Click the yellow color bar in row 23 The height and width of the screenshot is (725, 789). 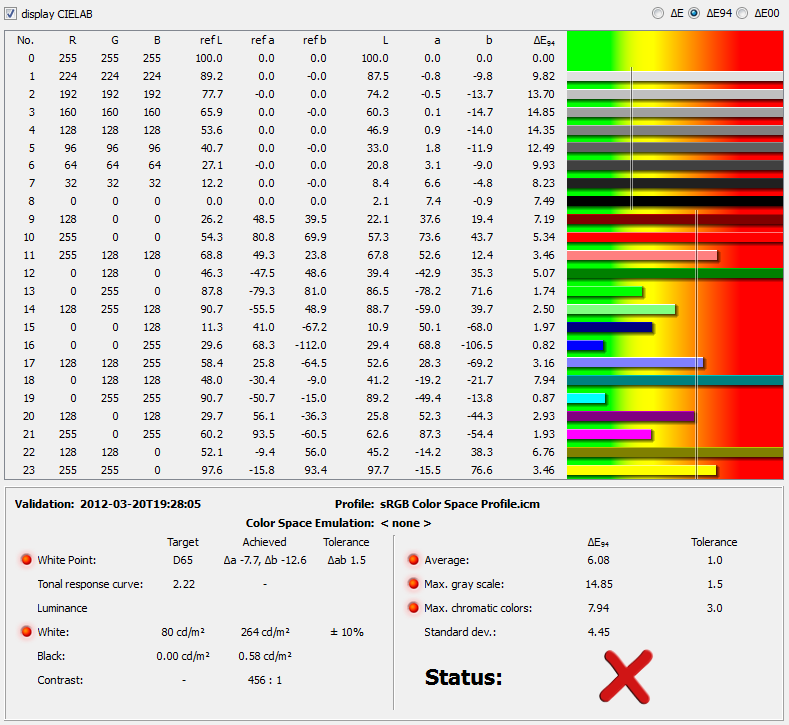coord(641,469)
